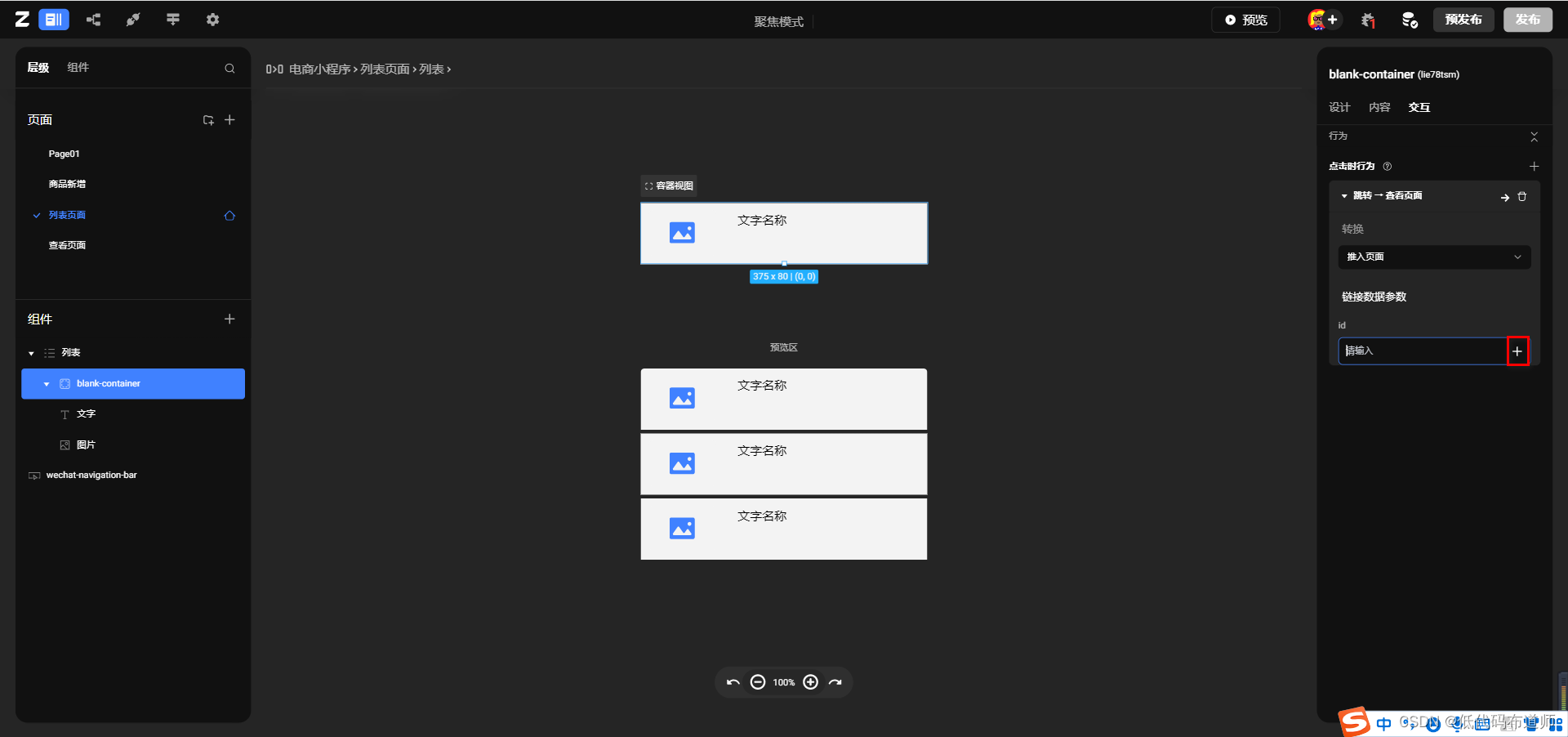The width and height of the screenshot is (1568, 737).
Task: Select 查看页面 in the pages list
Action: 67,245
